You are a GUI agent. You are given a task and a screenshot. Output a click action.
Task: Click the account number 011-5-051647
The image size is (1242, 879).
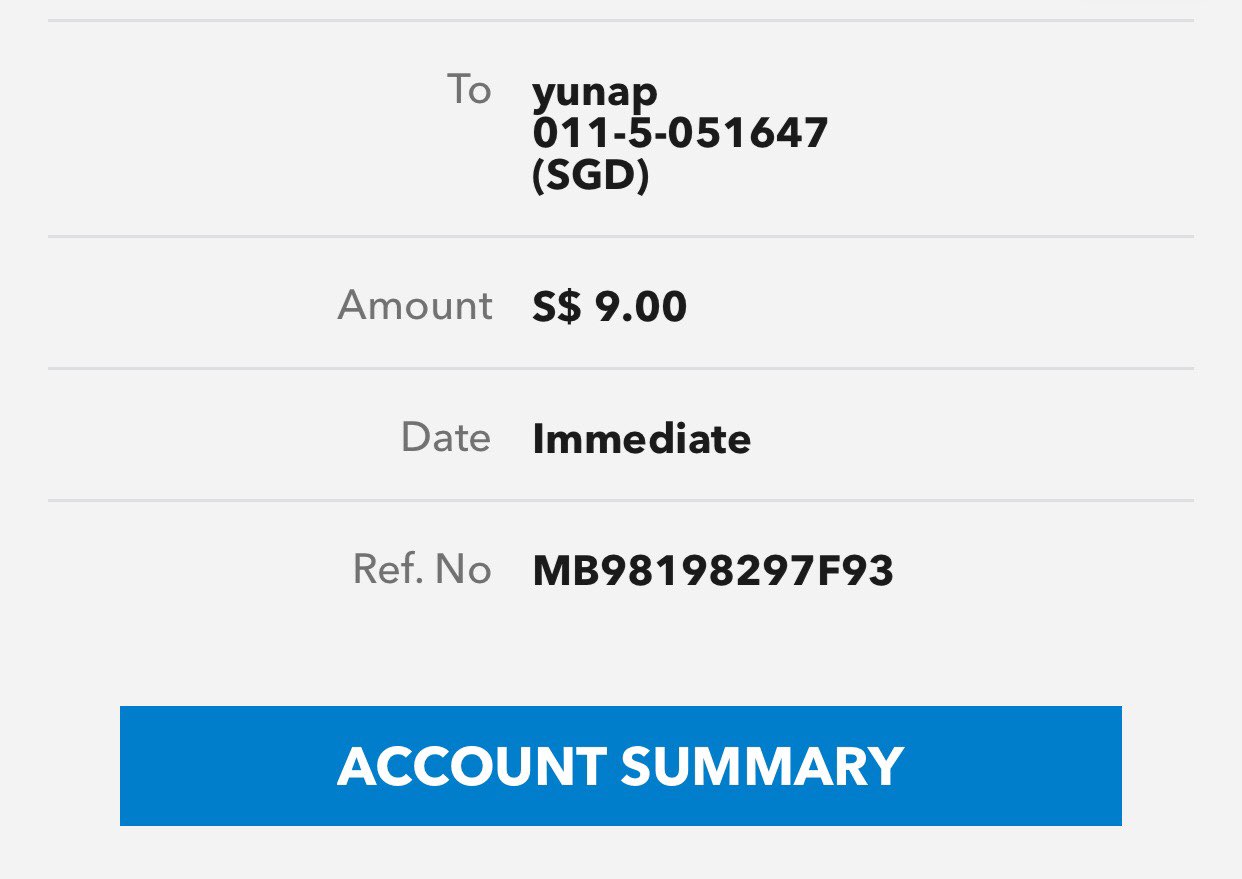click(x=680, y=133)
